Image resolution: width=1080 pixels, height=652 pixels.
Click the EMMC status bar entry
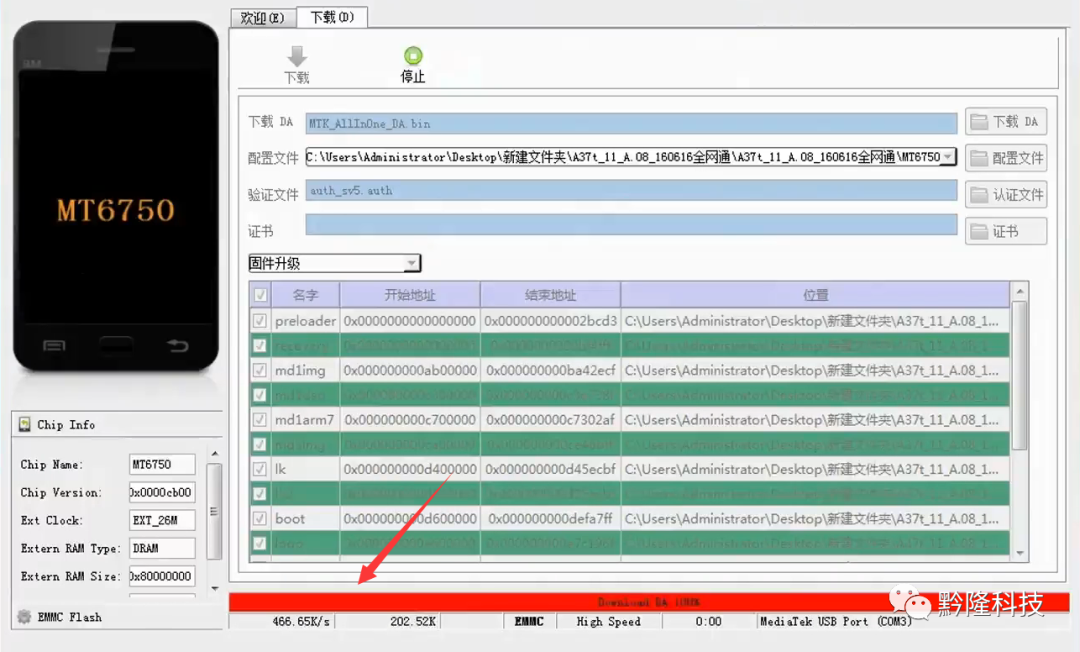[529, 622]
